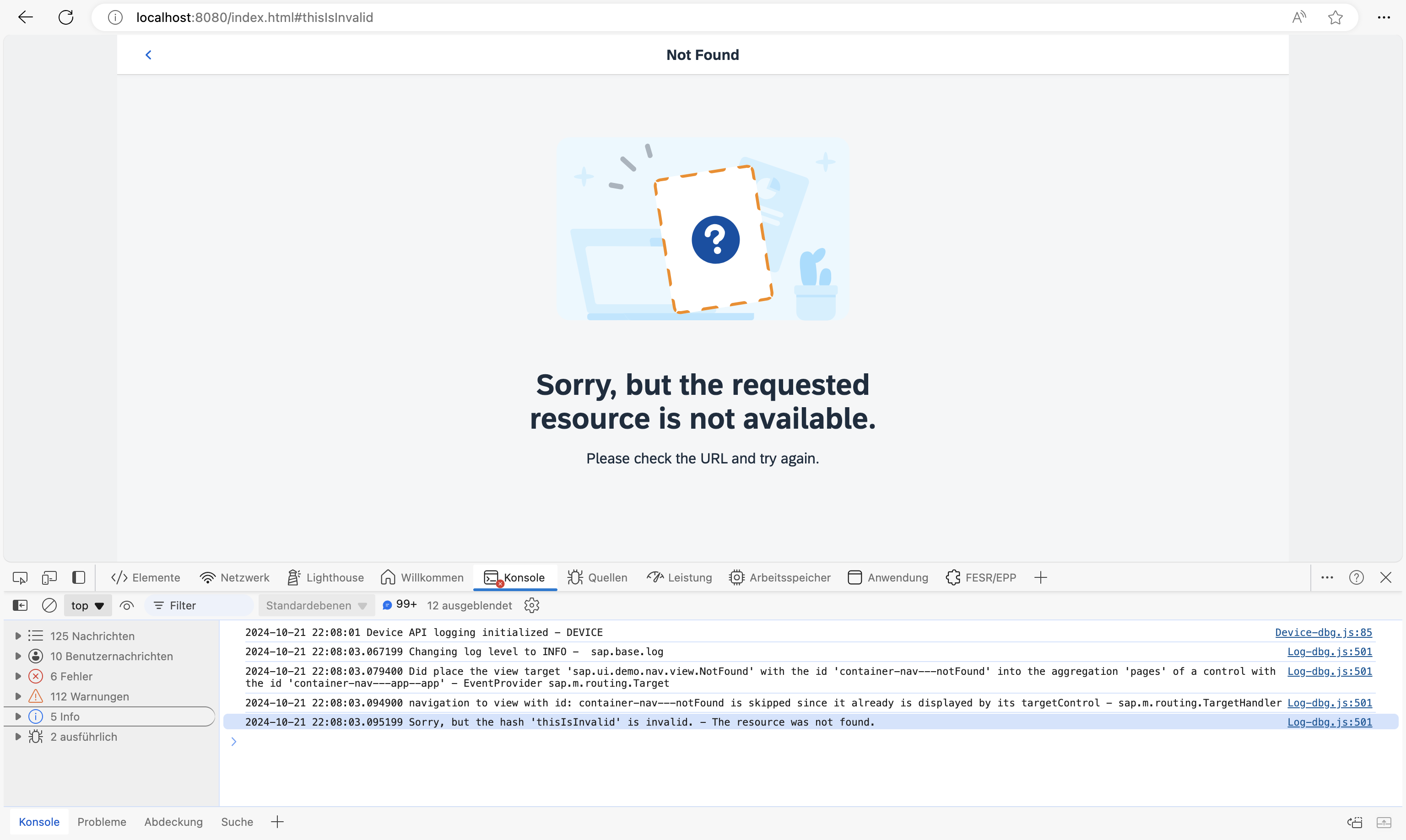Expand 112 Warnungen group
Screen dimensions: 1406x840
(x=17, y=696)
